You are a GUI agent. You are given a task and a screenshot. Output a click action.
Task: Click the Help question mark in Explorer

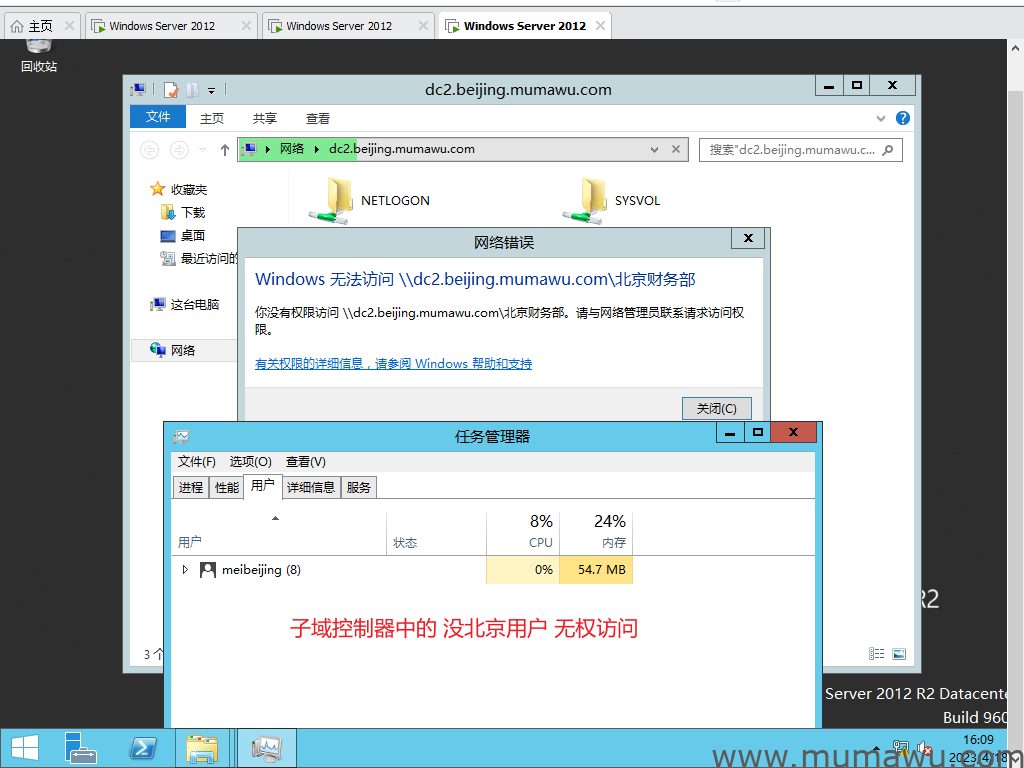(902, 118)
